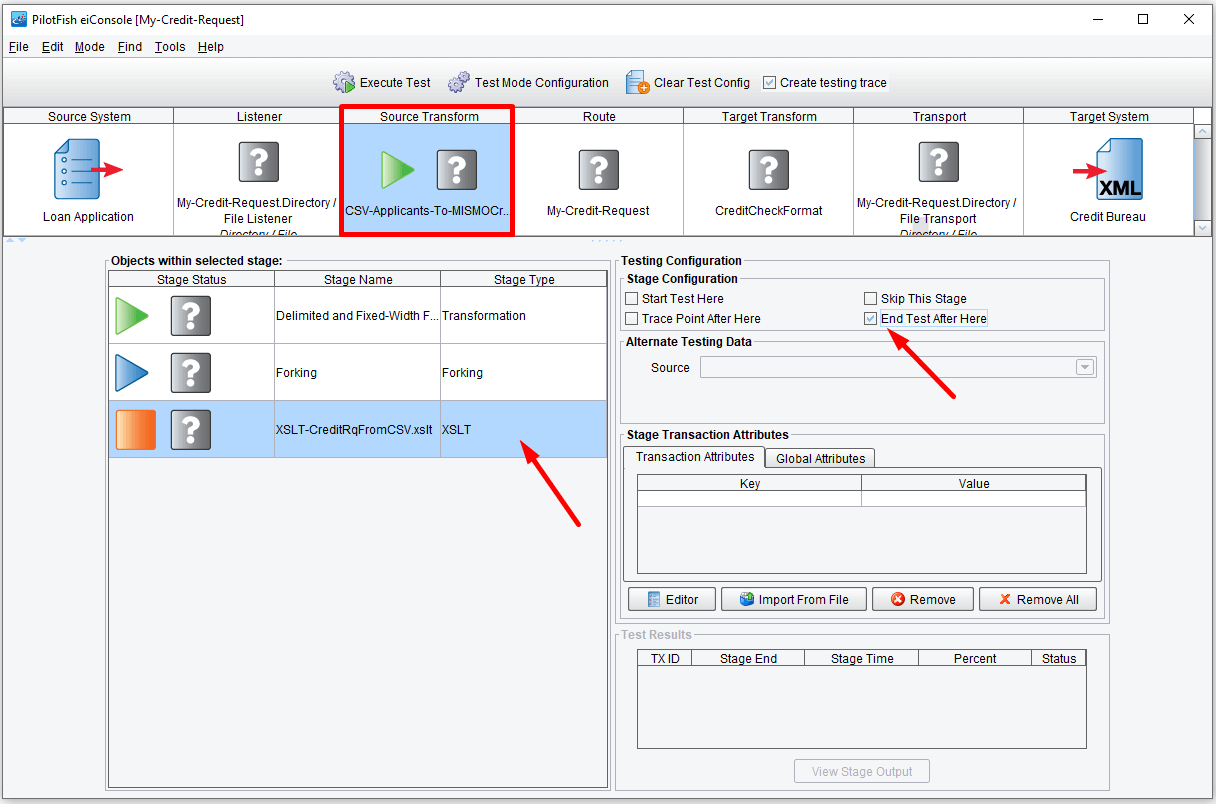1216x804 pixels.
Task: Open the Edit menu
Action: tap(52, 47)
